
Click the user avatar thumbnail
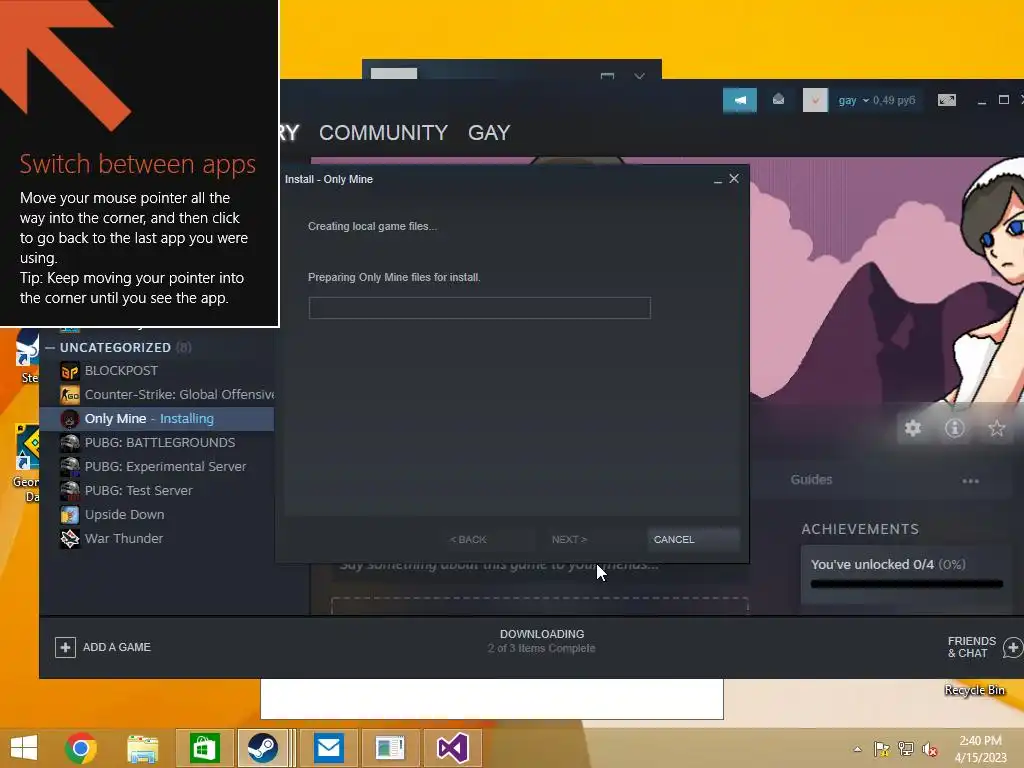click(x=815, y=100)
